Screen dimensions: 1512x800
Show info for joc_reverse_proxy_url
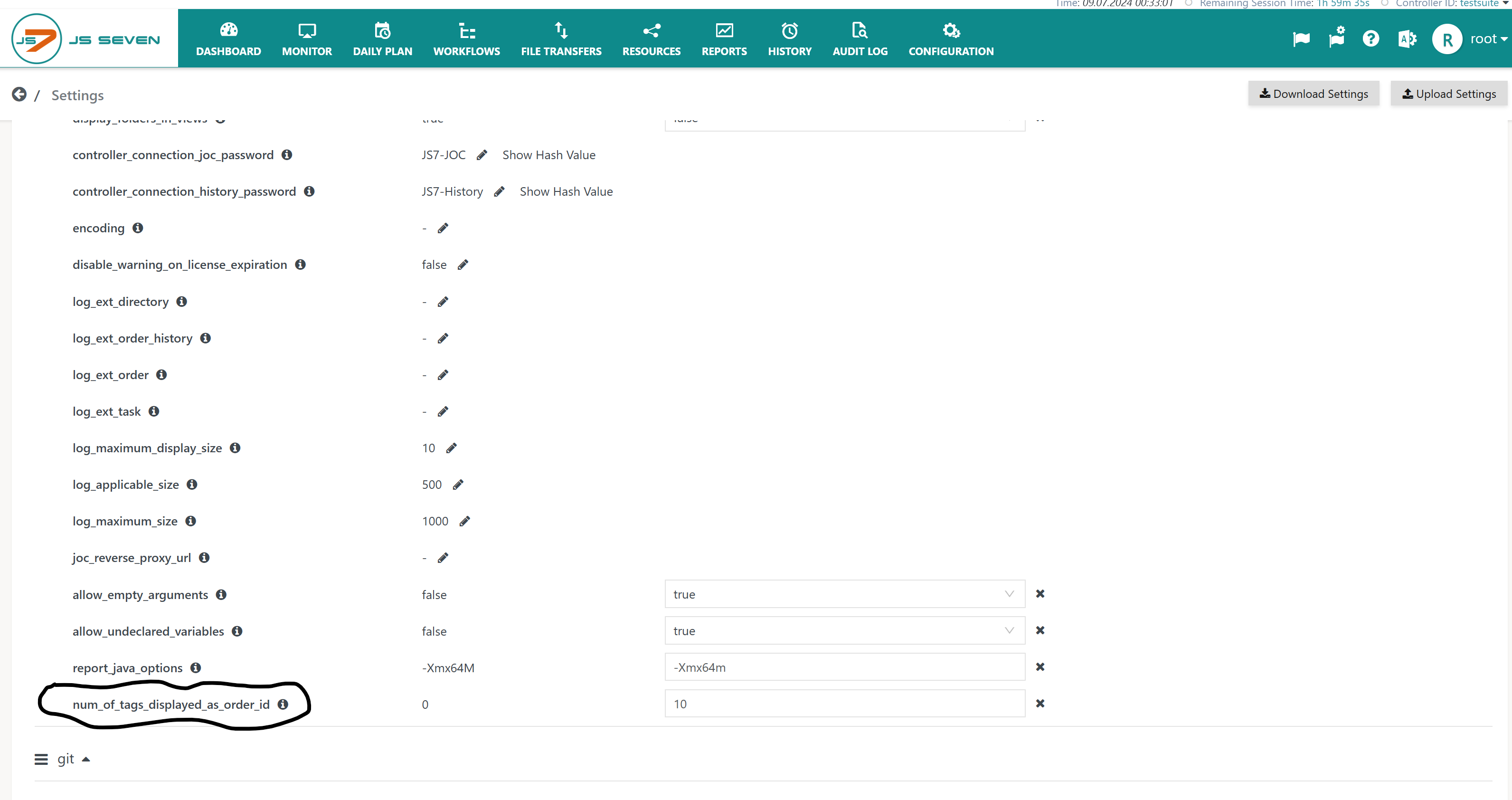point(204,557)
